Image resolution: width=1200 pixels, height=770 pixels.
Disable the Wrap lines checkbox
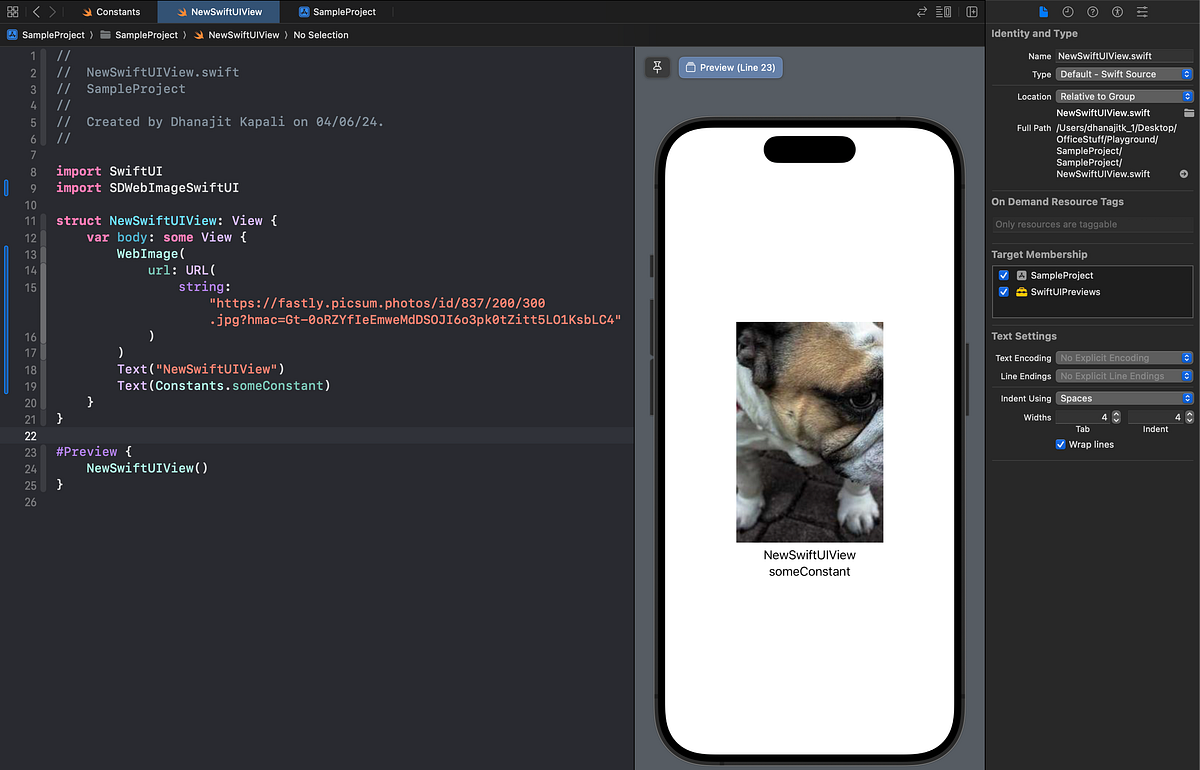click(1061, 444)
